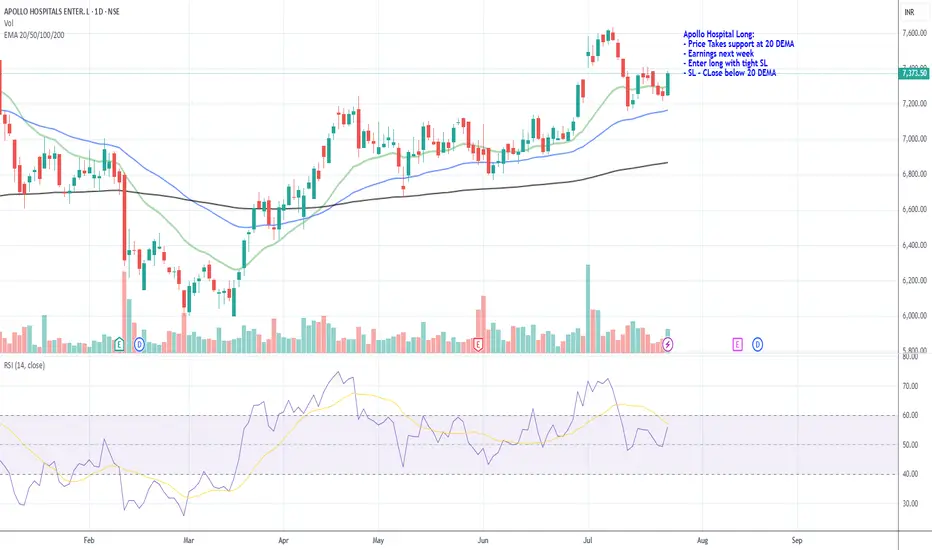Click the 'Apollo Hospital Long:' annotation heading
Image resolution: width=932 pixels, height=550 pixels.
[x=719, y=34]
